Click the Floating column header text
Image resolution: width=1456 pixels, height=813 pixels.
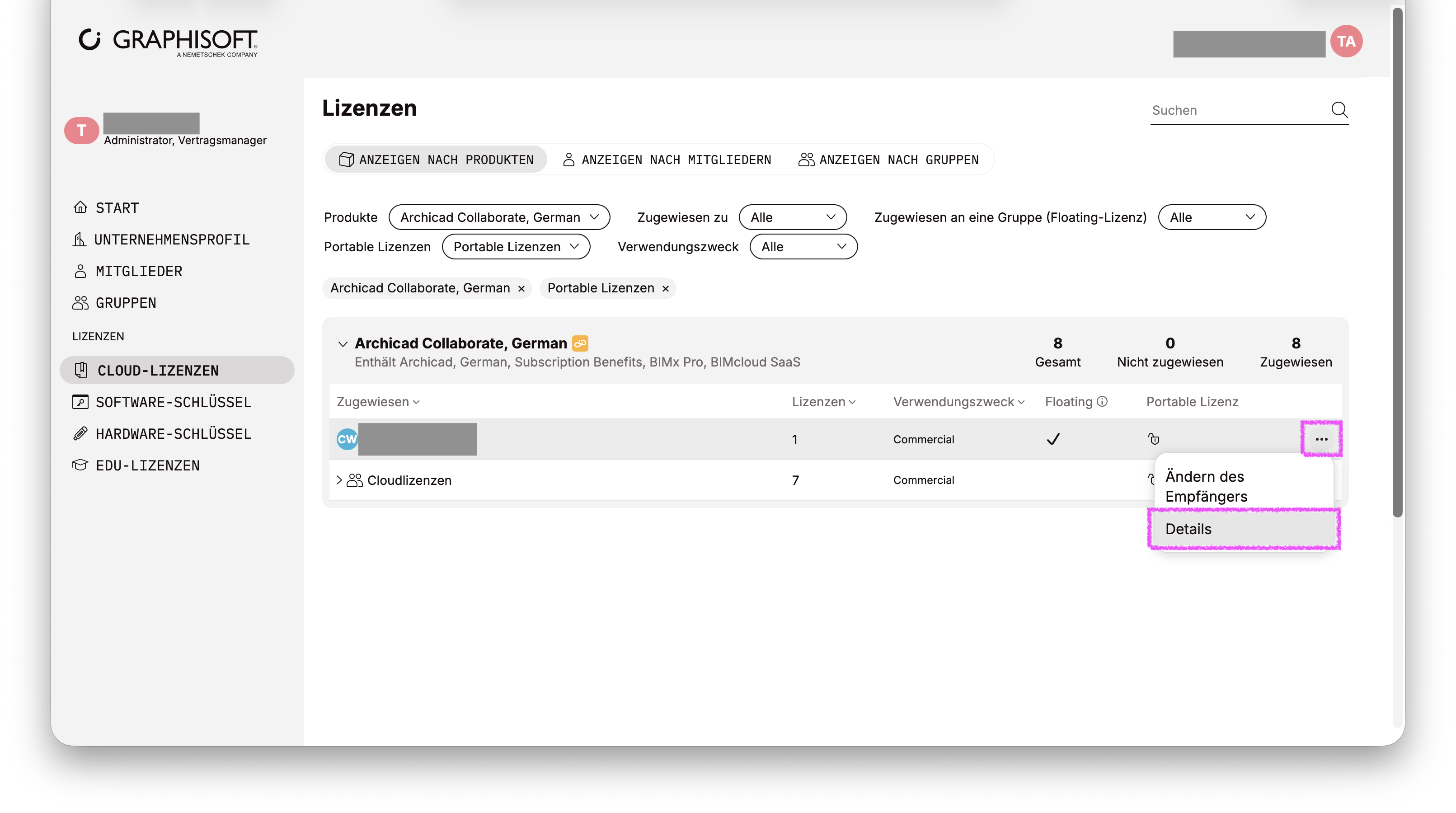(x=1068, y=401)
